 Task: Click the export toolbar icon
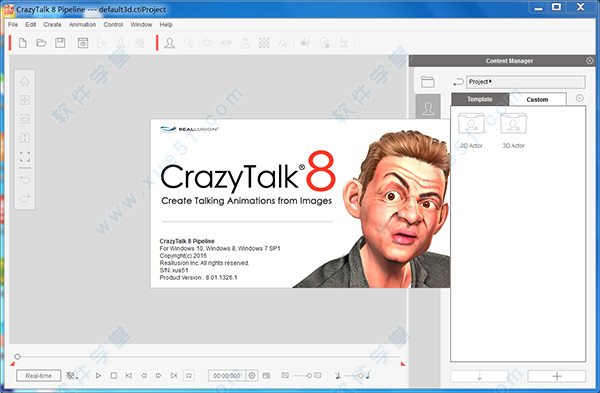click(x=102, y=43)
